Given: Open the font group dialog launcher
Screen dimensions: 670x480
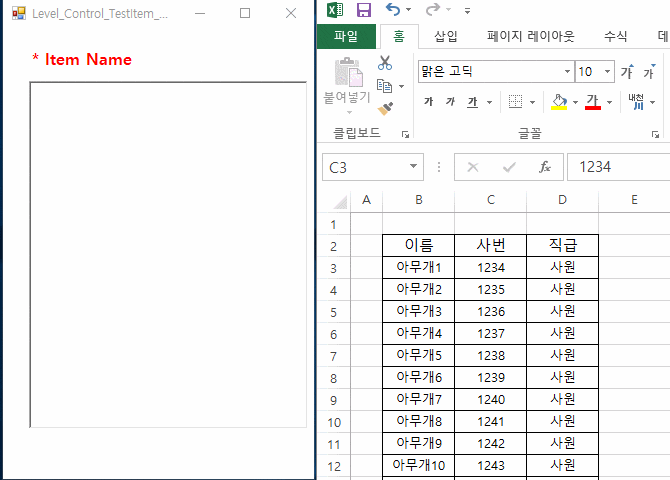Looking at the screenshot, I should pos(655,135).
